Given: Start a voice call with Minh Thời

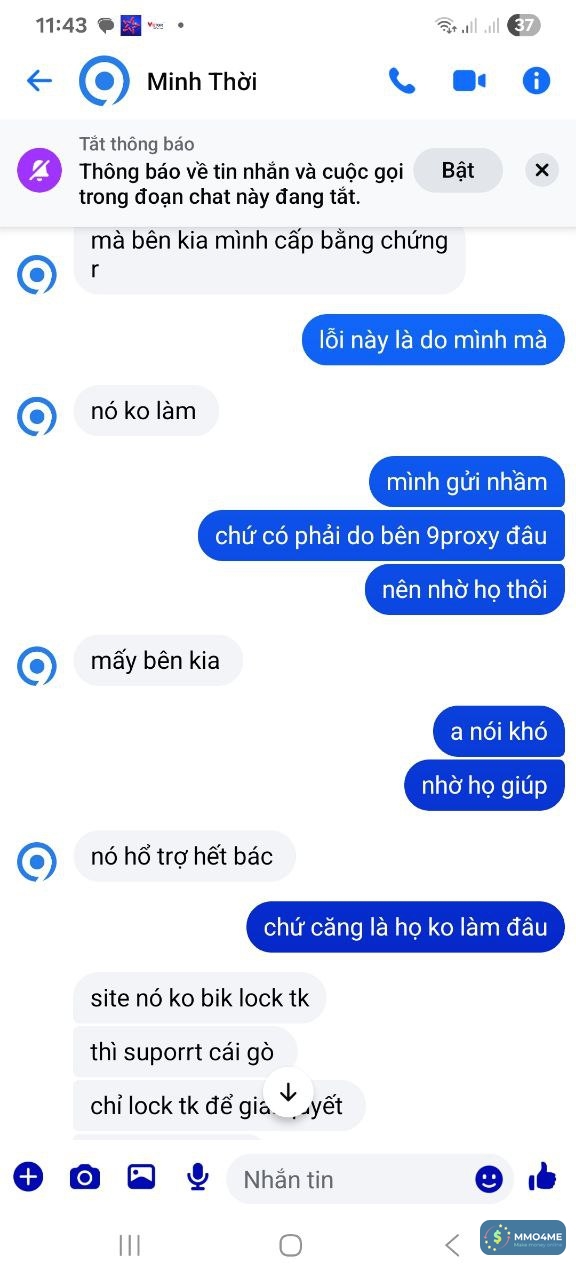Looking at the screenshot, I should coord(402,81).
